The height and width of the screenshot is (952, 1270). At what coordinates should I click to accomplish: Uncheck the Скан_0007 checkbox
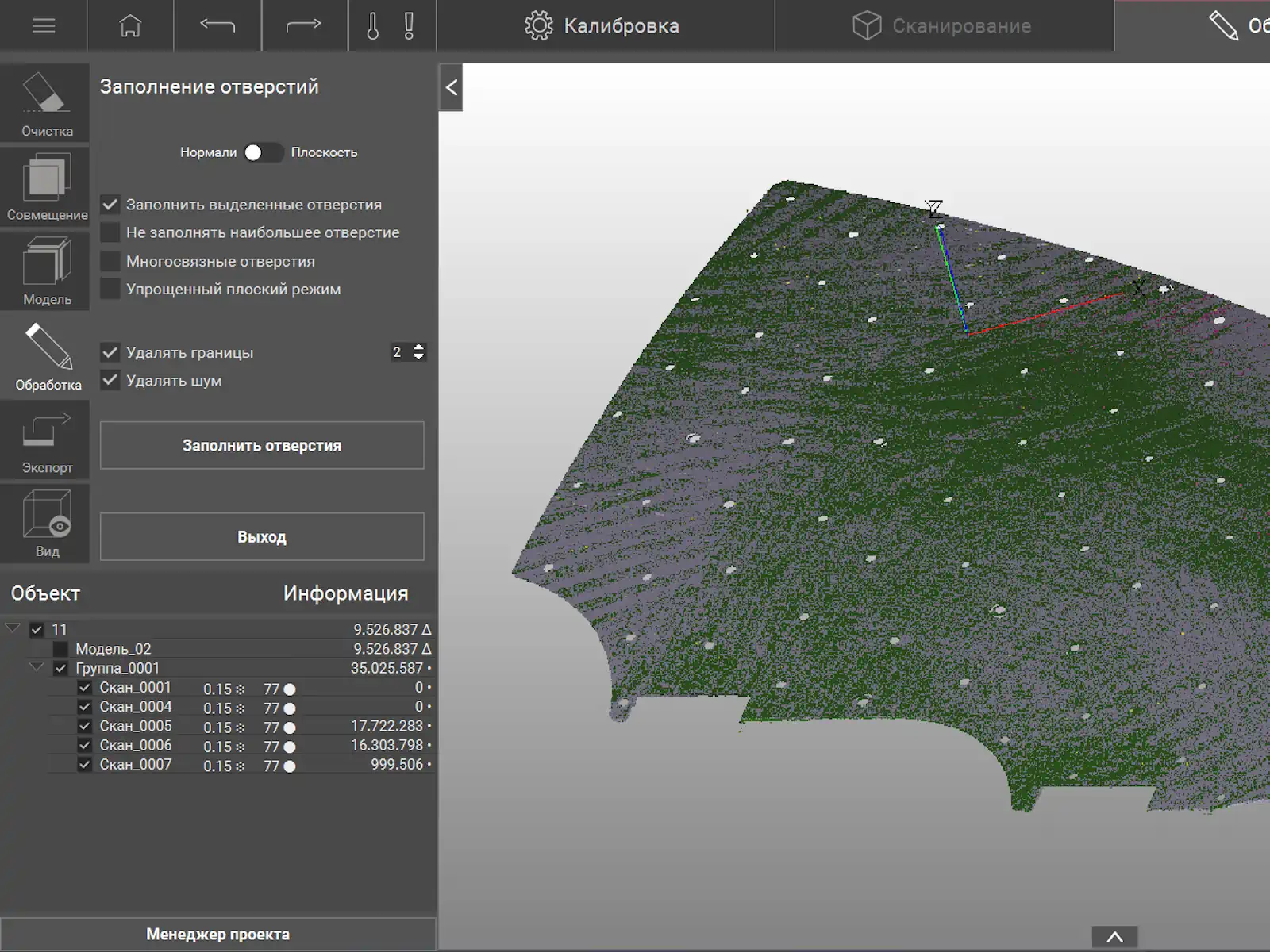tap(84, 765)
